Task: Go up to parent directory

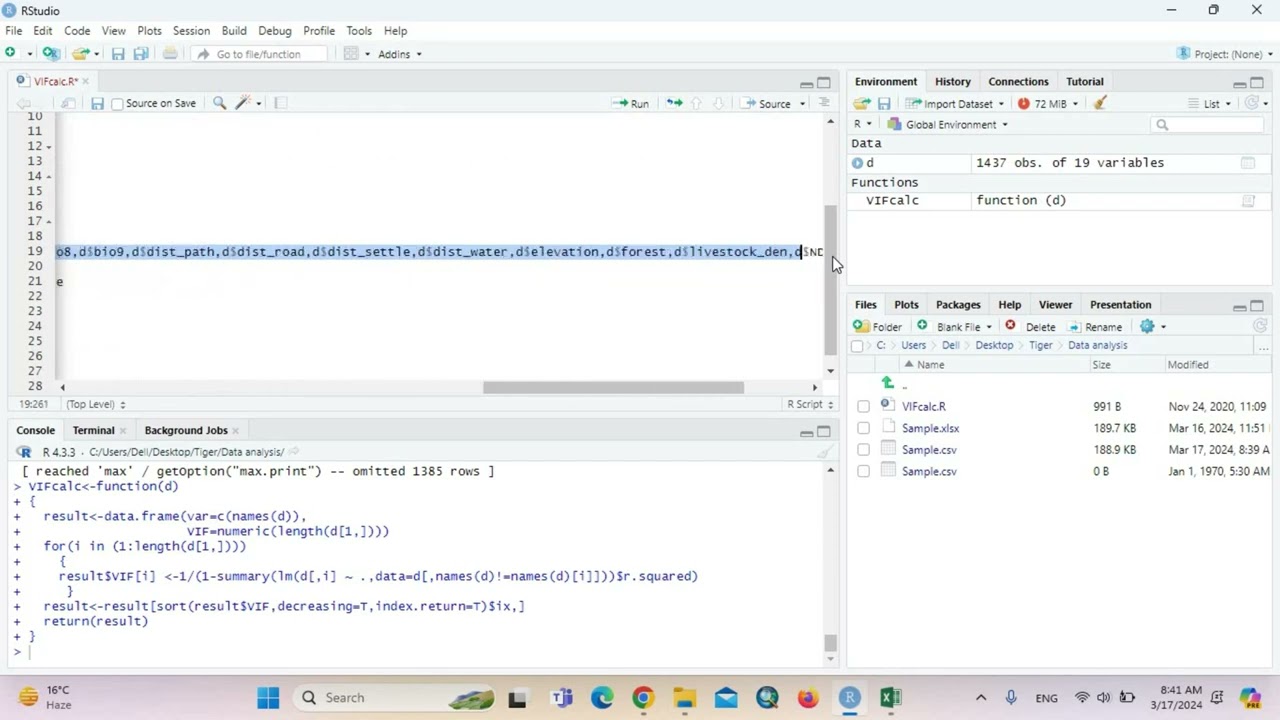Action: tap(888, 384)
